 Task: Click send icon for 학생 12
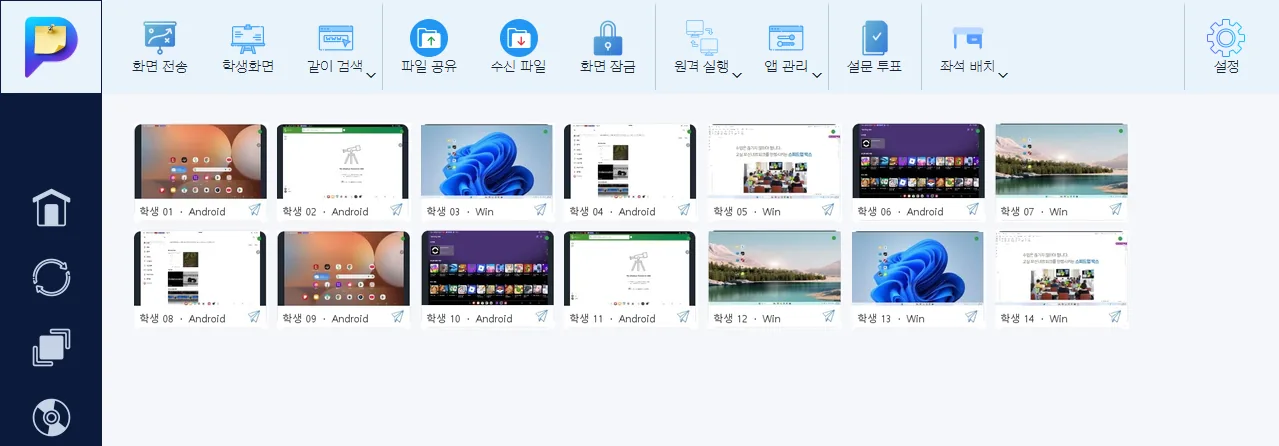tap(828, 317)
